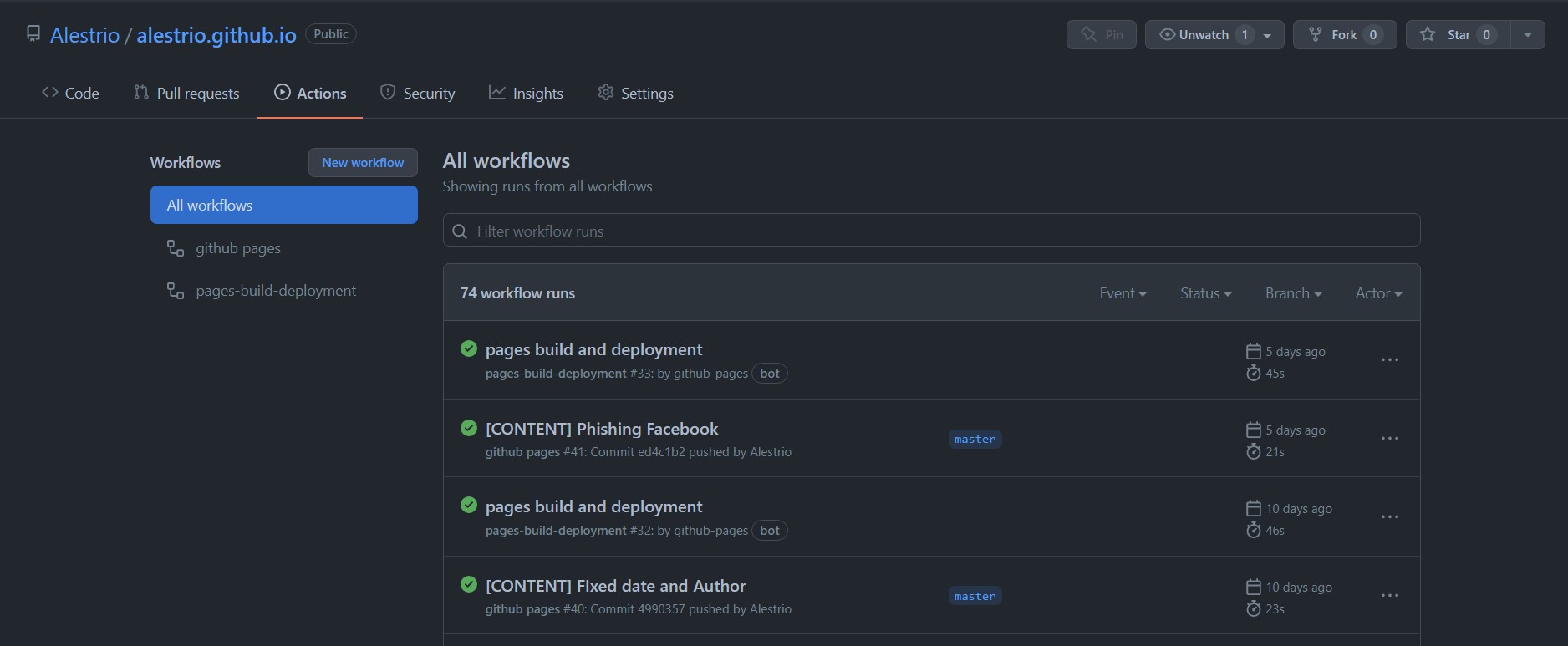Open the [CONTENT] Phishing Facebook run
The width and height of the screenshot is (1568, 646).
click(x=602, y=429)
